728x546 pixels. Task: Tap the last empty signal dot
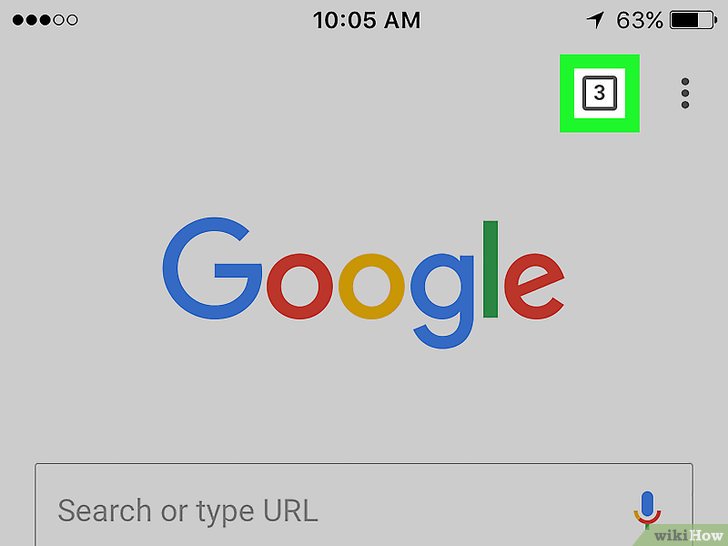[72, 20]
